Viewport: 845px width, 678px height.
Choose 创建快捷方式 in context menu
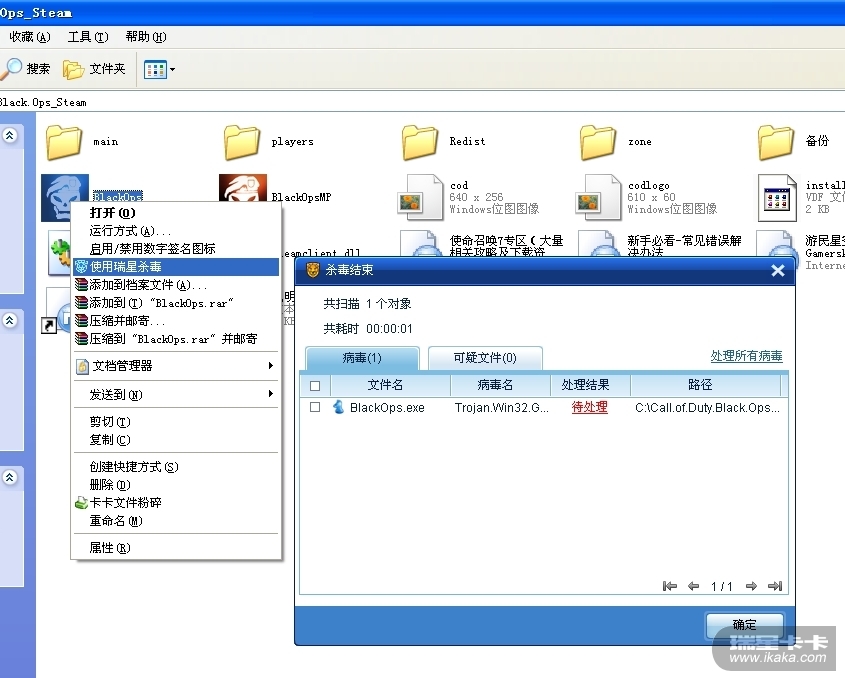(x=176, y=467)
